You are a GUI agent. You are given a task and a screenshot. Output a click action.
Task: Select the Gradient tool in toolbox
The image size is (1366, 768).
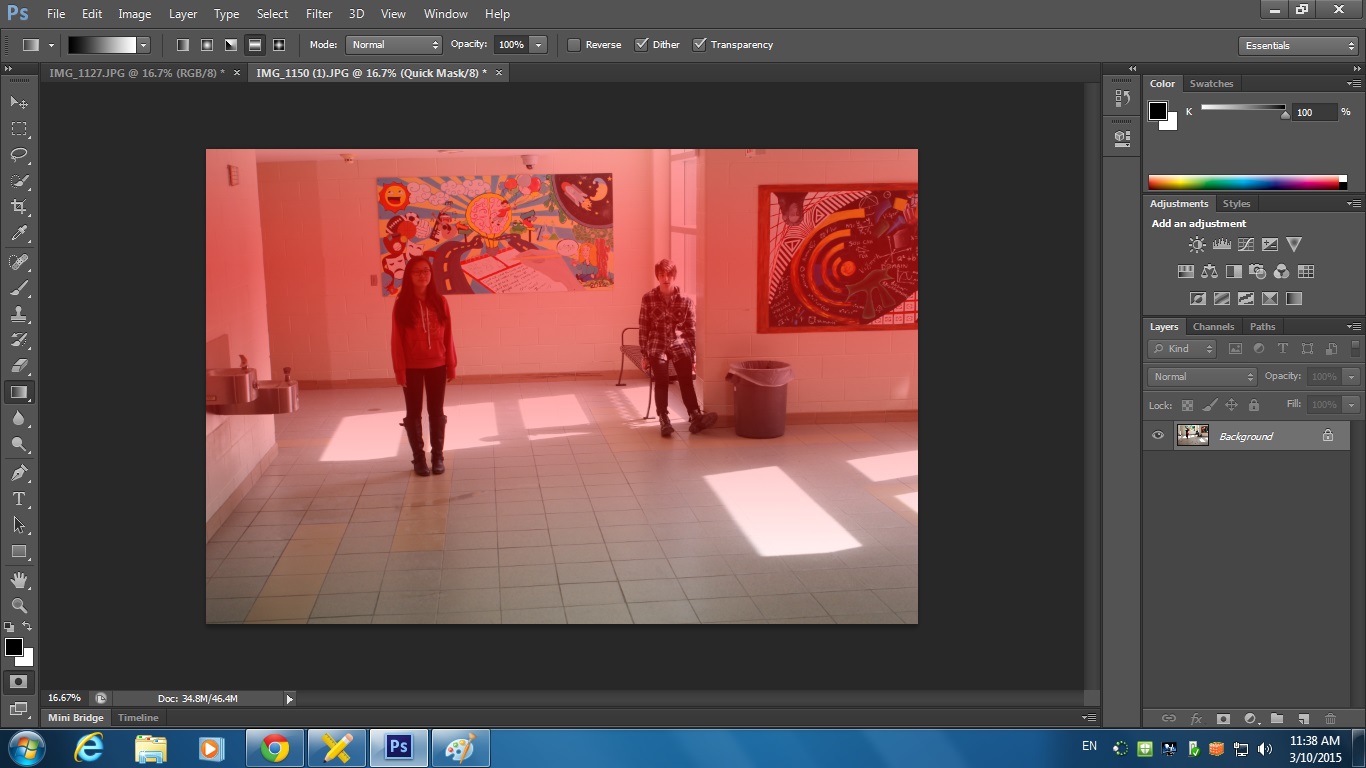pyautogui.click(x=19, y=392)
